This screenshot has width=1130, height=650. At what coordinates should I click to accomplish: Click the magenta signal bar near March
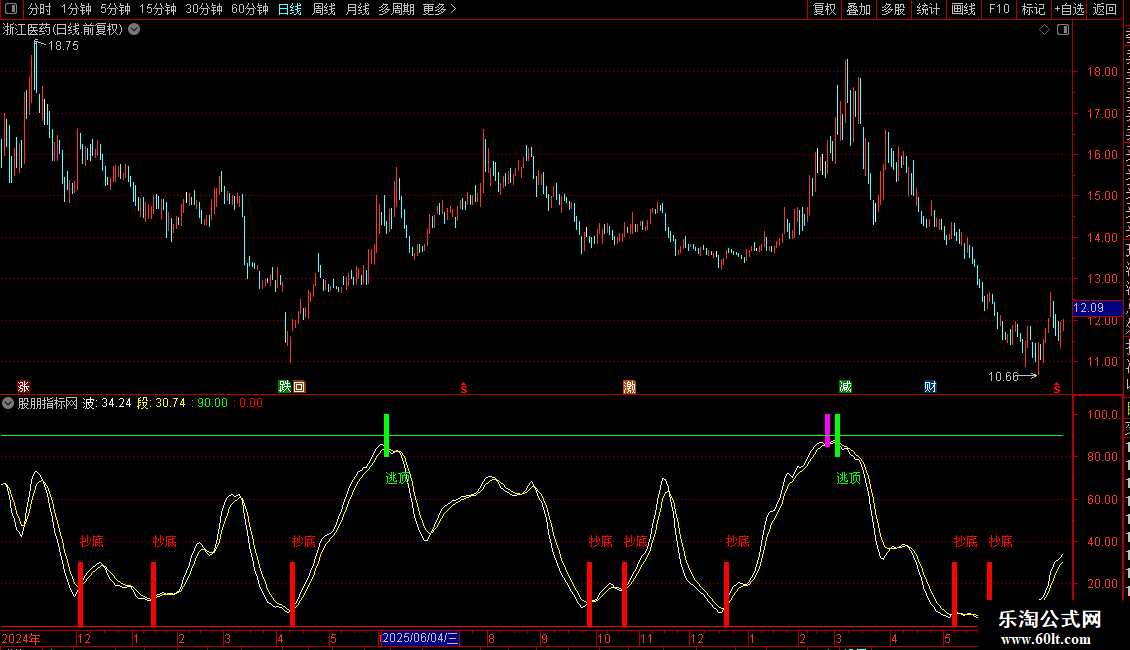point(827,429)
